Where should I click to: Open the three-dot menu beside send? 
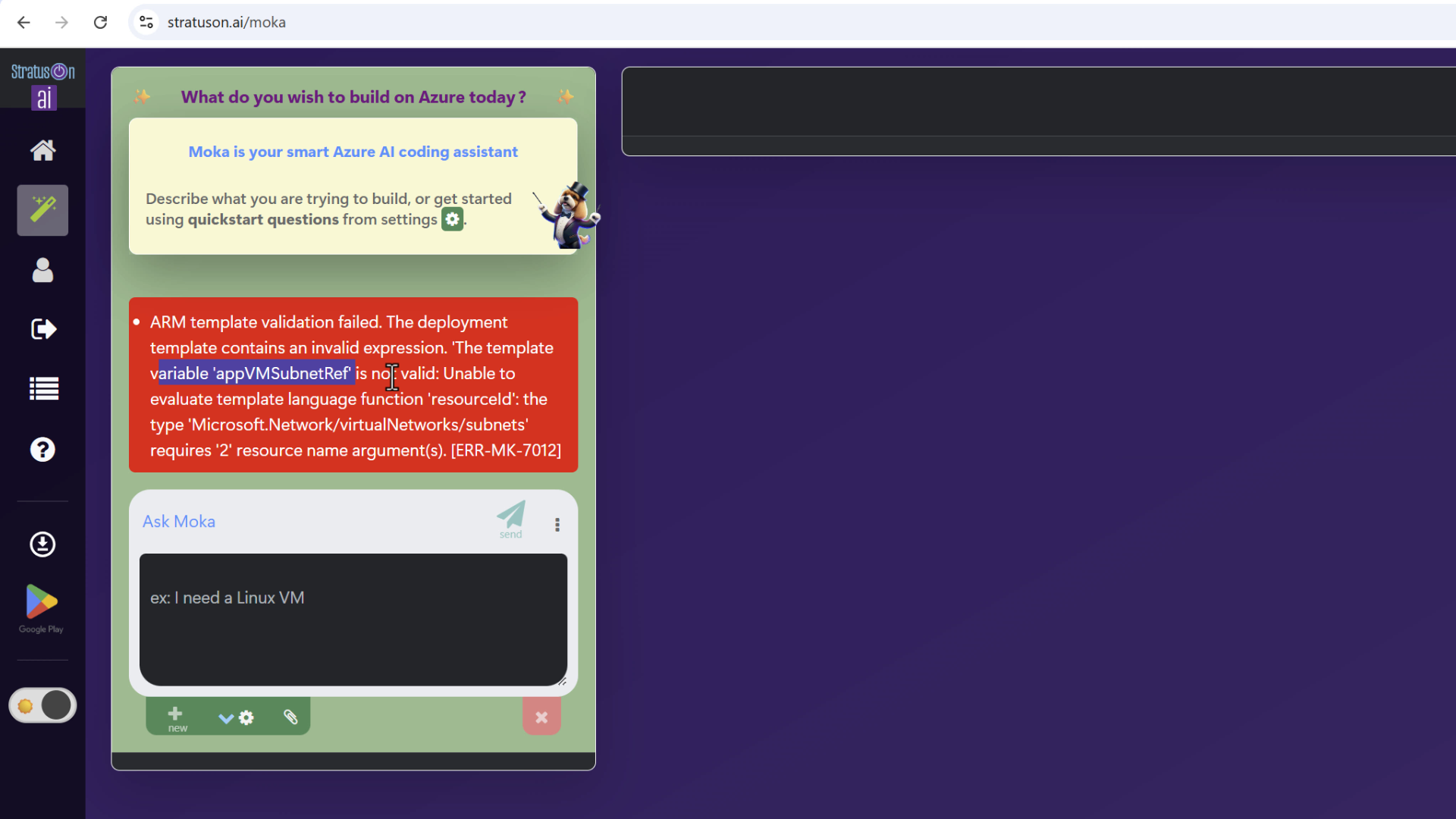click(557, 525)
